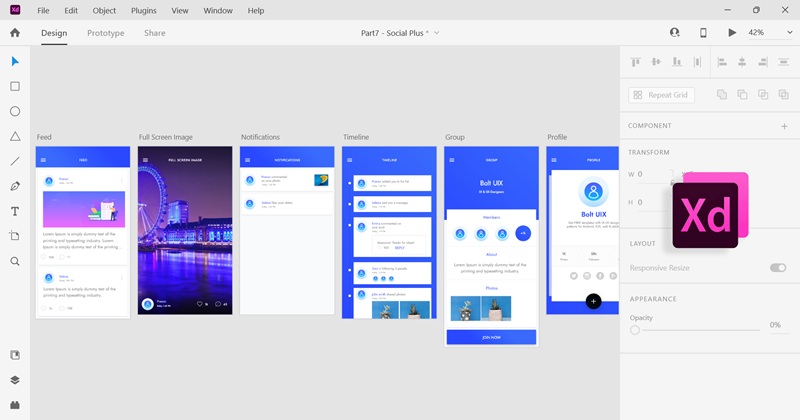
Task: Open the File menu
Action: 43,10
